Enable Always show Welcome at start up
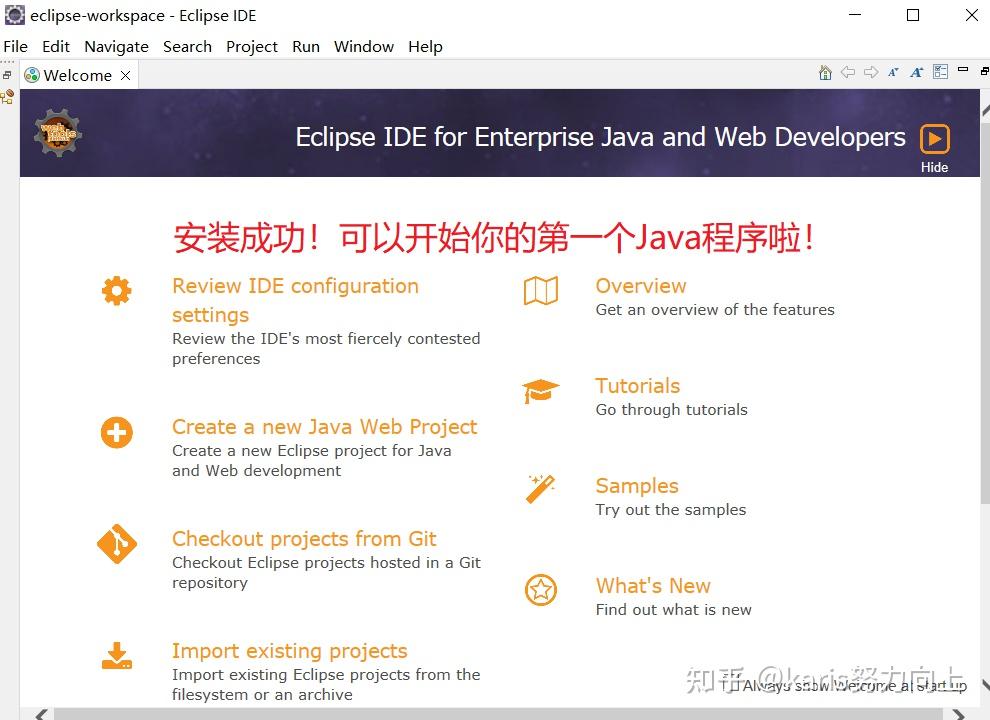Screen dimensions: 990x720 (733, 686)
